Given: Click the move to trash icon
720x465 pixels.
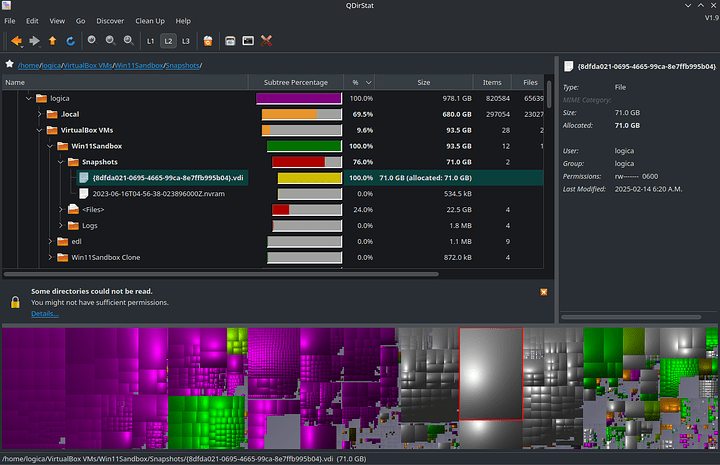Looking at the screenshot, I should [207, 41].
